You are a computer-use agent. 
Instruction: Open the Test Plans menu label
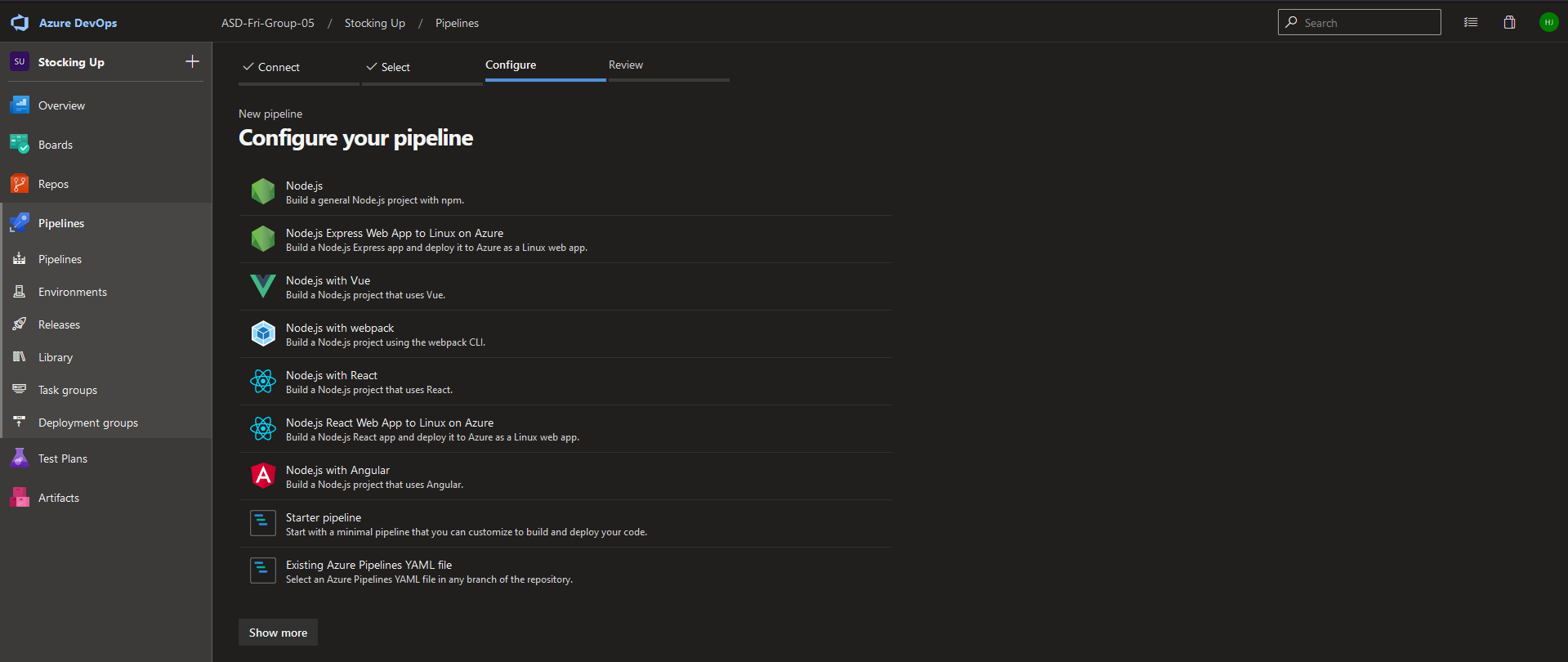pos(63,458)
